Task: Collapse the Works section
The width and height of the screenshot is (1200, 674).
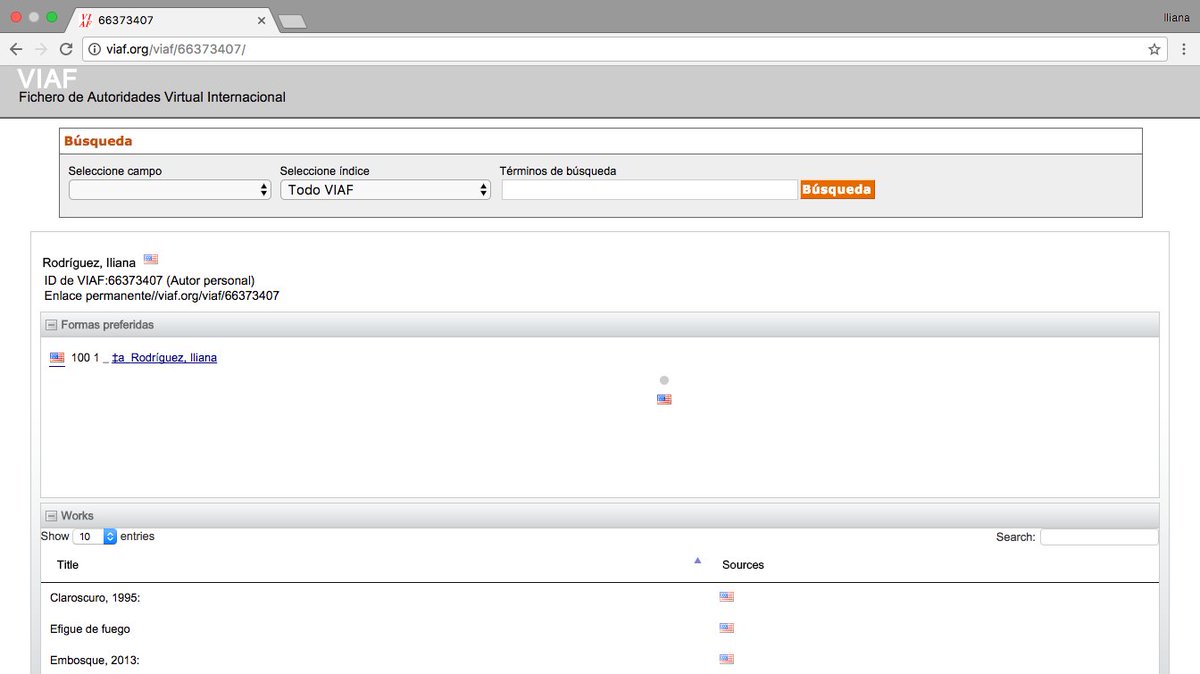Action: [51, 516]
